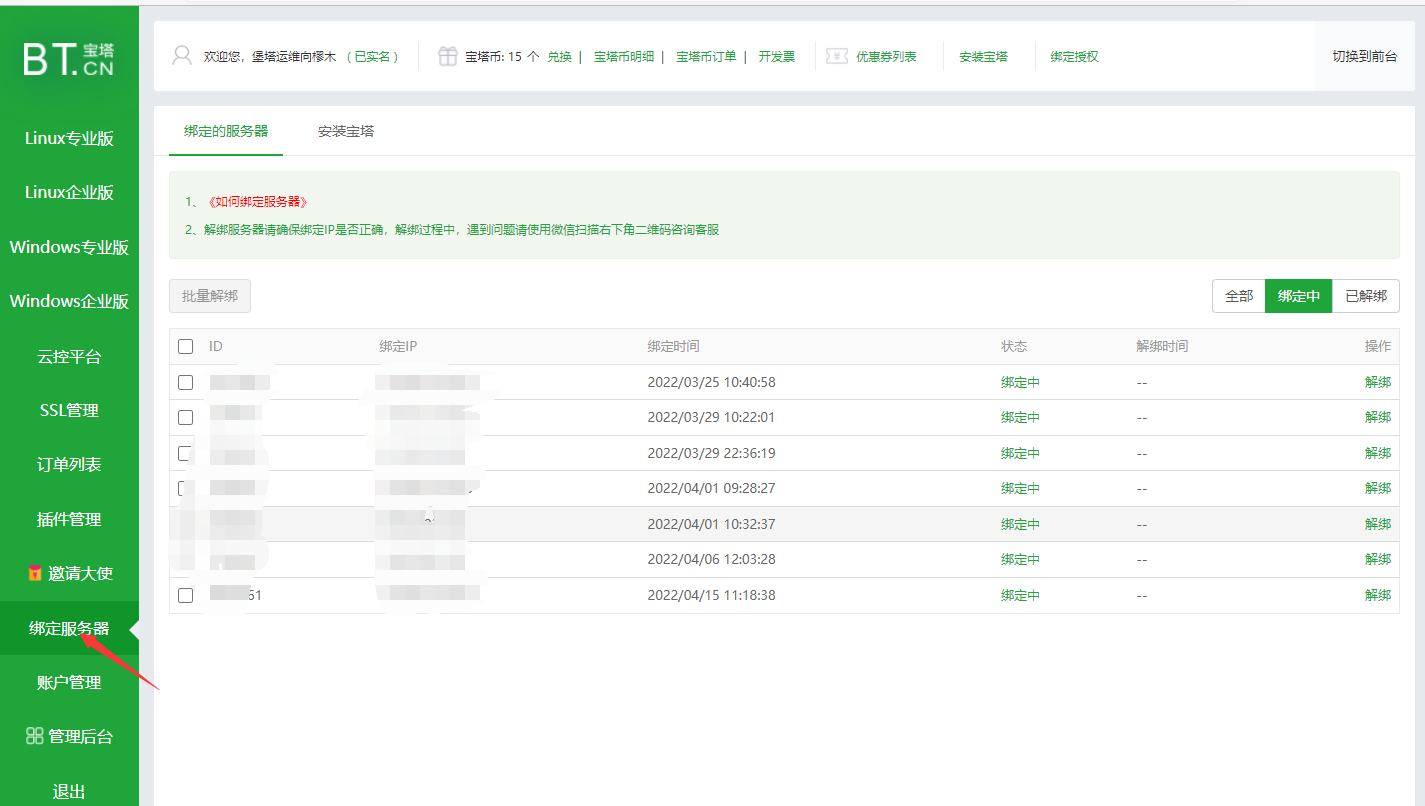This screenshot has height=806, width=1425.
Task: Click 解绑 for the 2022/04/15 11:18:38 row
Action: [1378, 595]
